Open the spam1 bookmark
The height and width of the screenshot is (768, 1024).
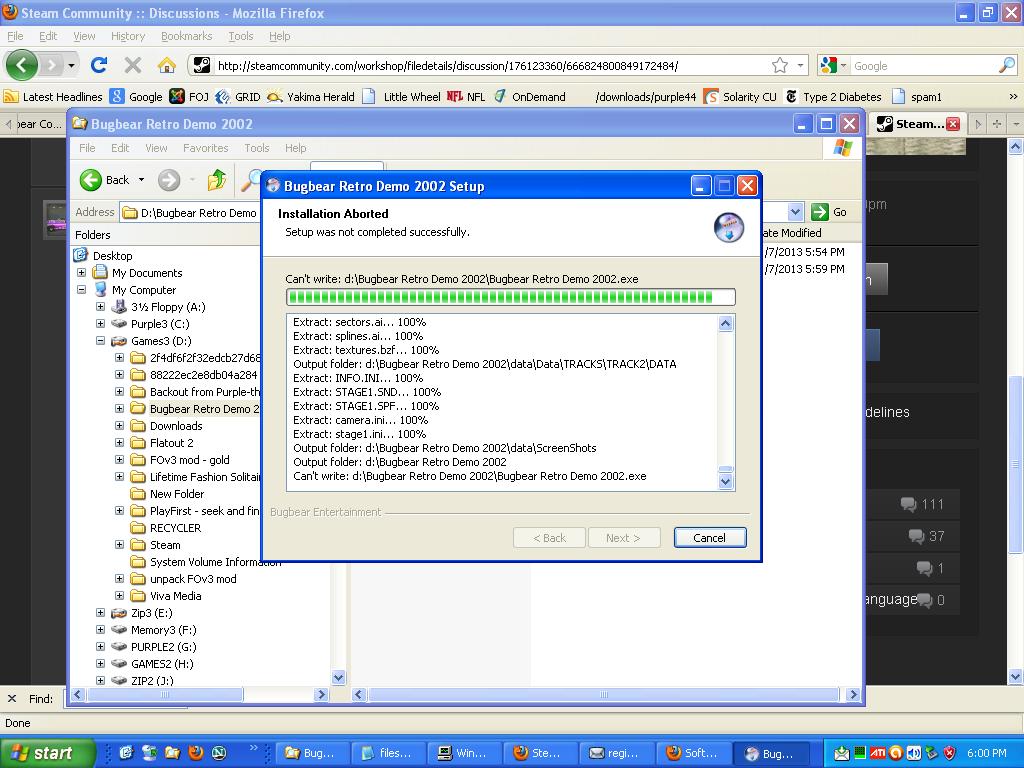pyautogui.click(x=917, y=97)
